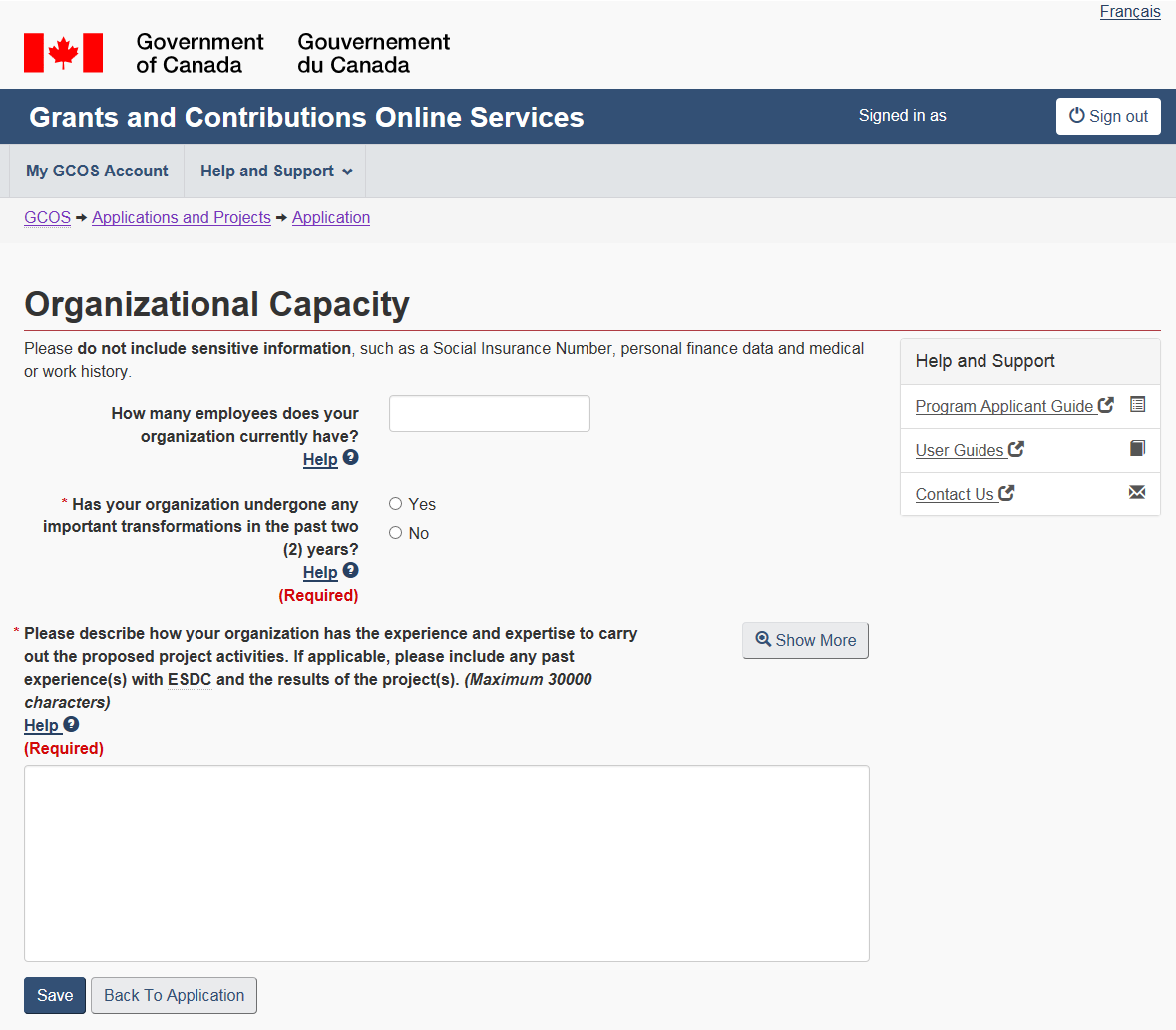Screen dimensions: 1176x1030
Task: Open My GCOS Account menu item
Action: coord(97,172)
